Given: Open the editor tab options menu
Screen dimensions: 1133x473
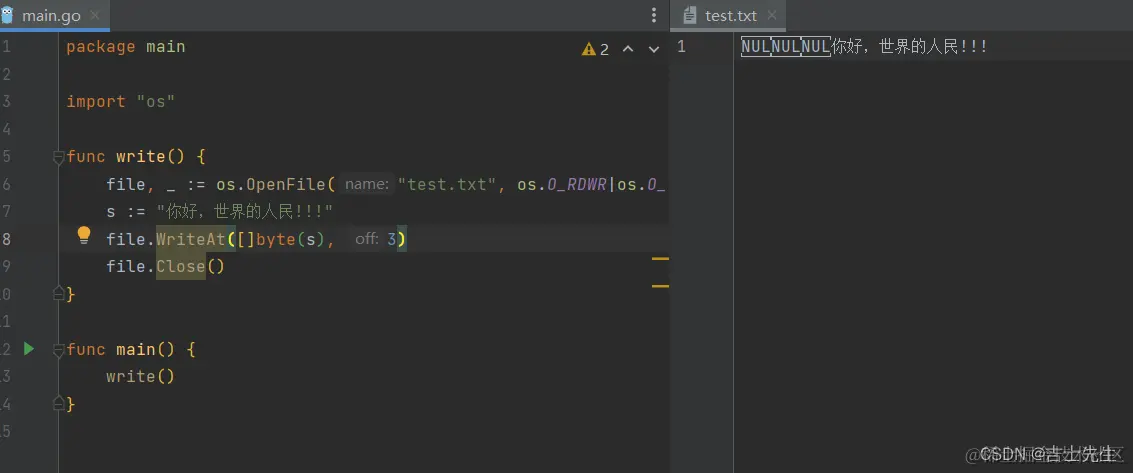Looking at the screenshot, I should click(x=654, y=15).
